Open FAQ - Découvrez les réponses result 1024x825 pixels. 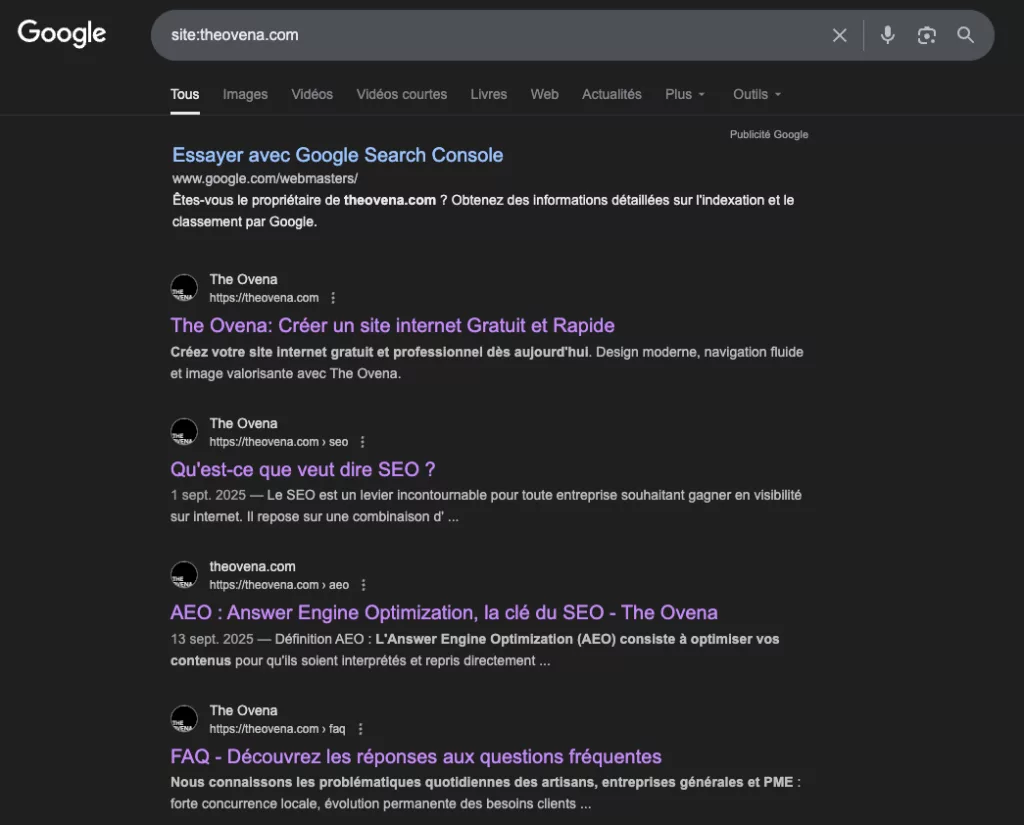416,756
